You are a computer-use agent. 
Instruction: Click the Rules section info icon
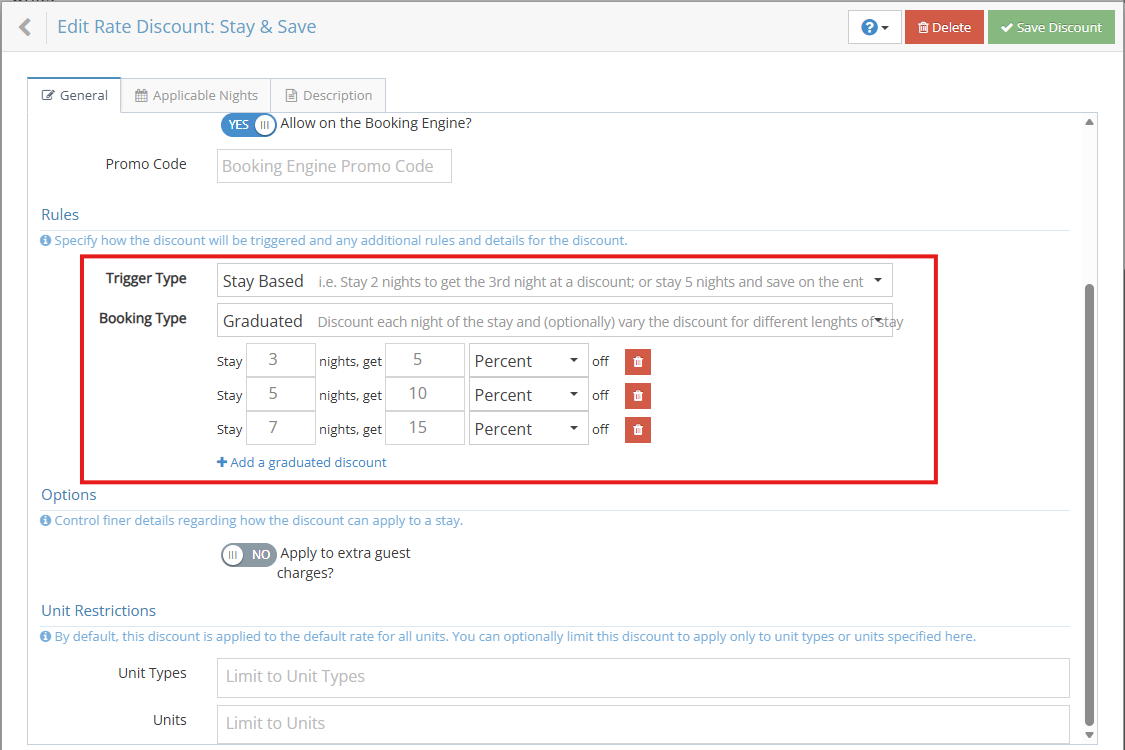(46, 241)
